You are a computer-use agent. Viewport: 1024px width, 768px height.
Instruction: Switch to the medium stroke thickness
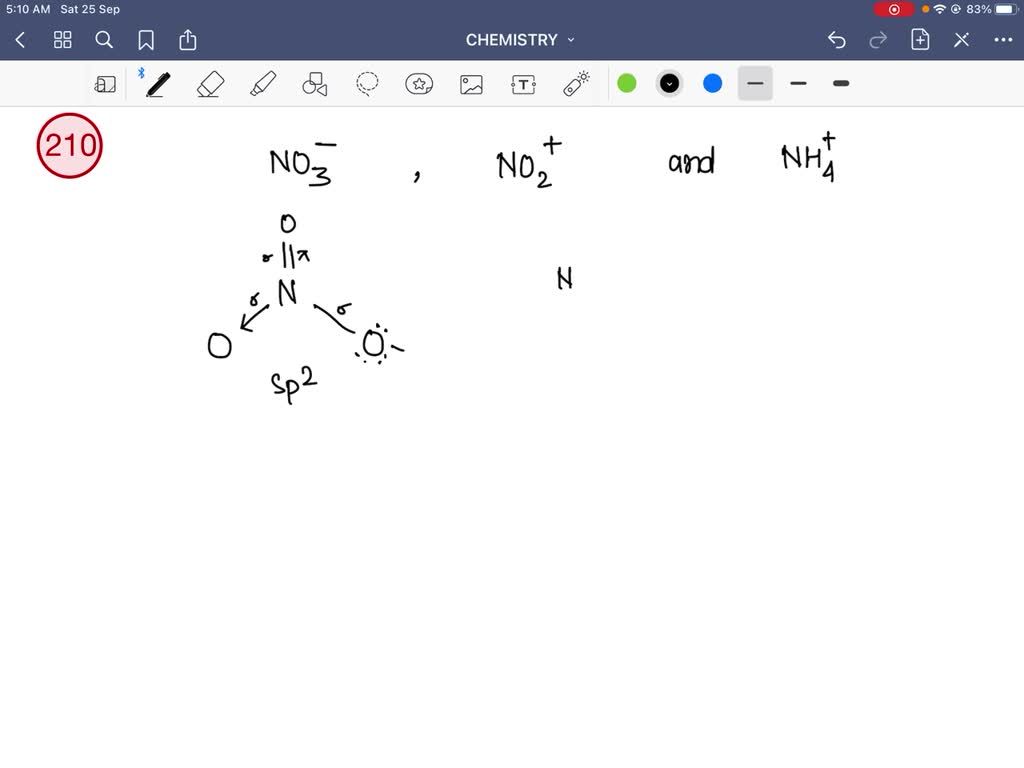[798, 83]
